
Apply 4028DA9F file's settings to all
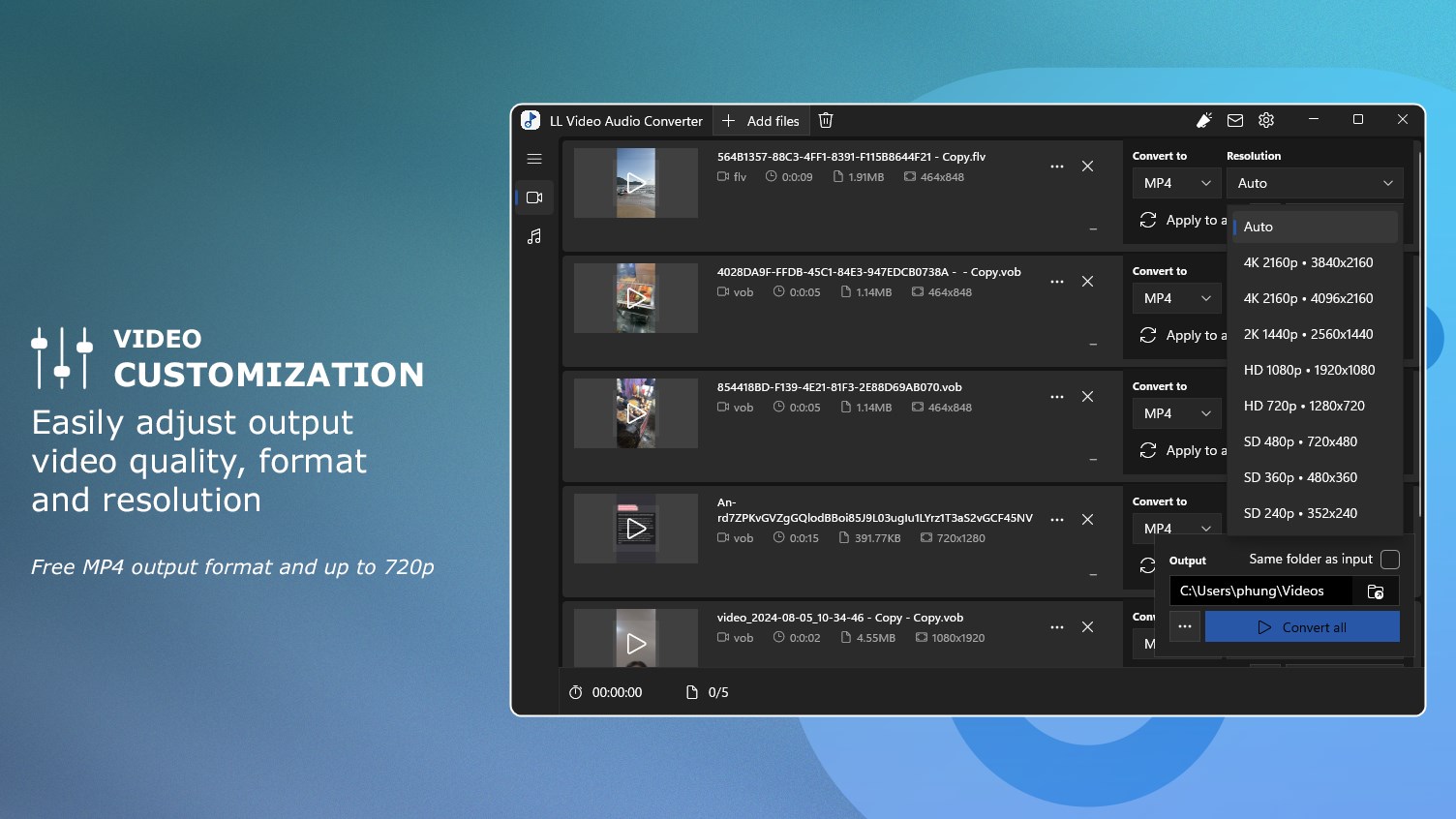1181,335
